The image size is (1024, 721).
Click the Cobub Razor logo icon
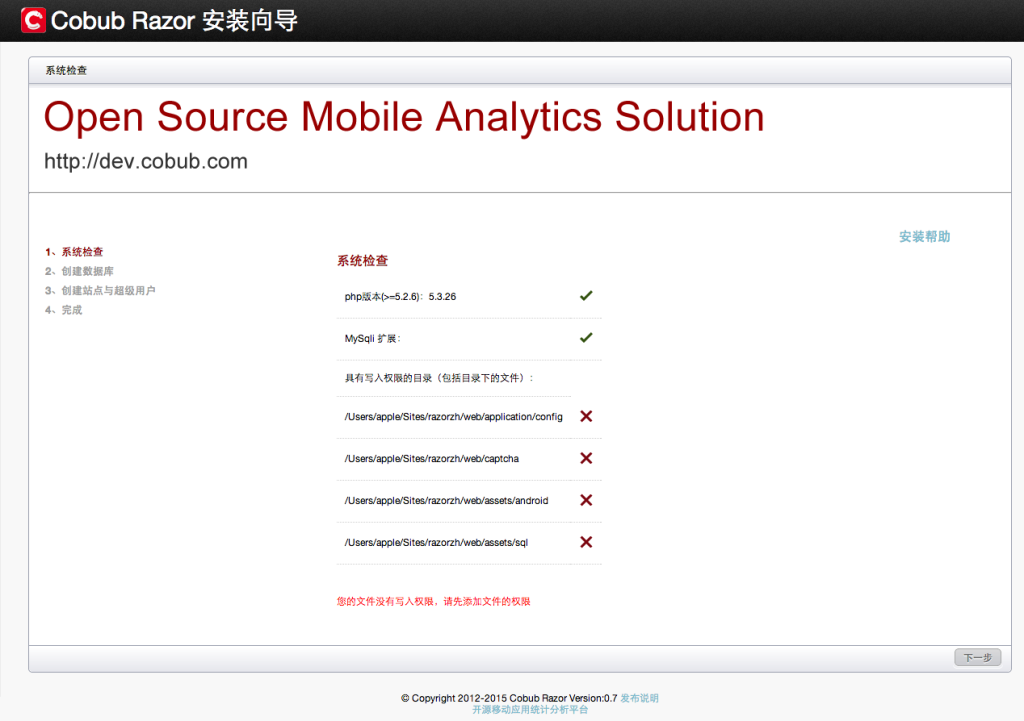tap(33, 20)
